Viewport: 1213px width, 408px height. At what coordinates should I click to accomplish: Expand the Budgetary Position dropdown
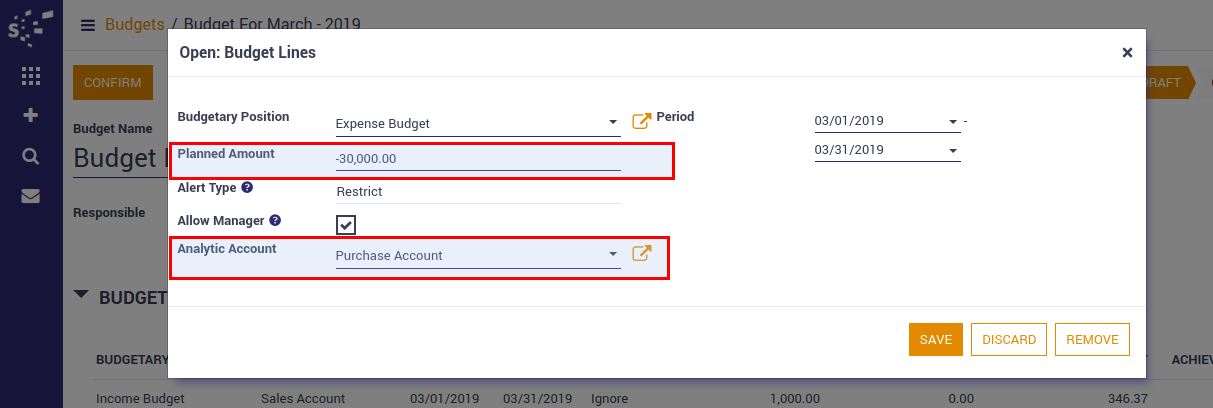(613, 124)
